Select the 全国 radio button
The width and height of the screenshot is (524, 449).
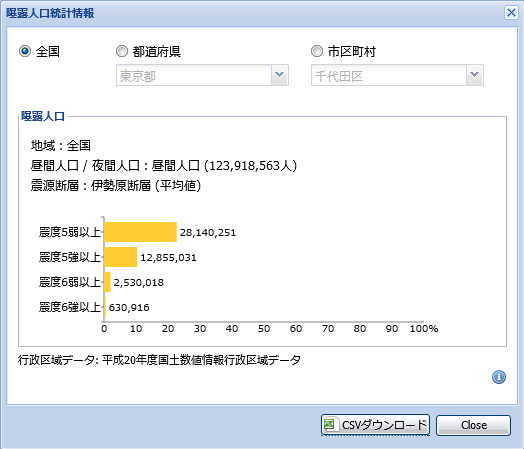pos(25,51)
